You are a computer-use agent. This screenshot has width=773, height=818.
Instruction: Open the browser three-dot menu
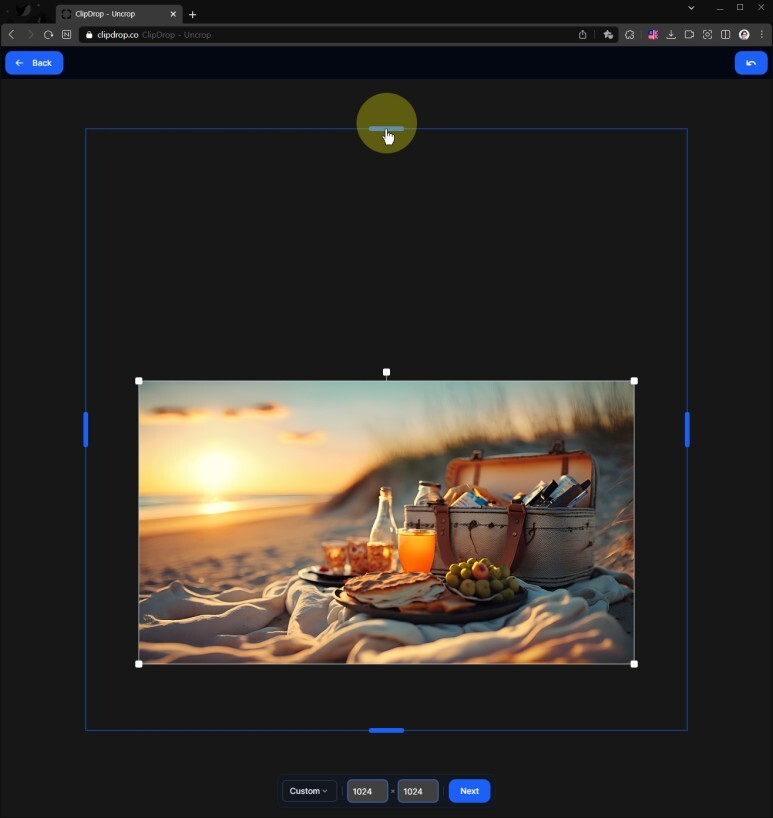[x=762, y=35]
